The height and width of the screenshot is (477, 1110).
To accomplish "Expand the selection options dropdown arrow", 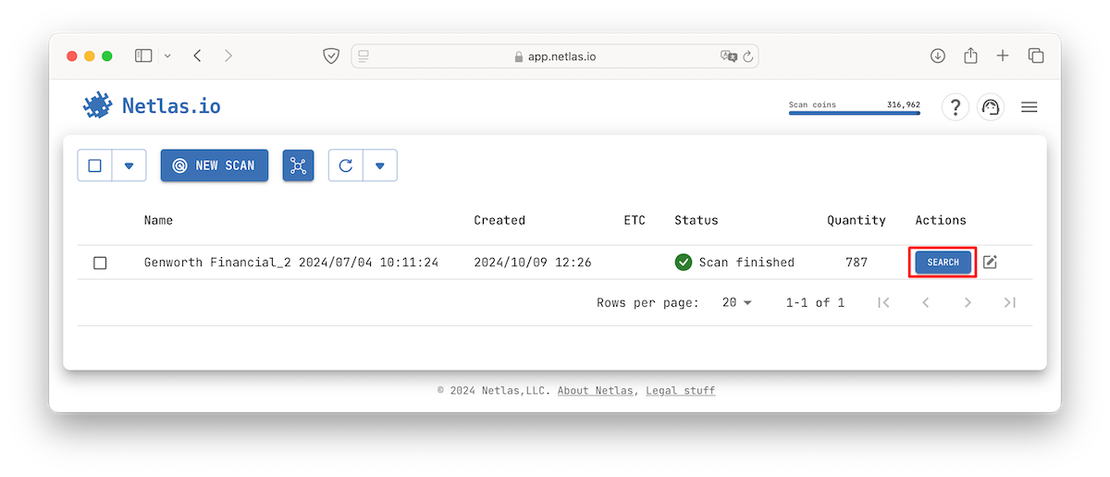I will coord(129,166).
